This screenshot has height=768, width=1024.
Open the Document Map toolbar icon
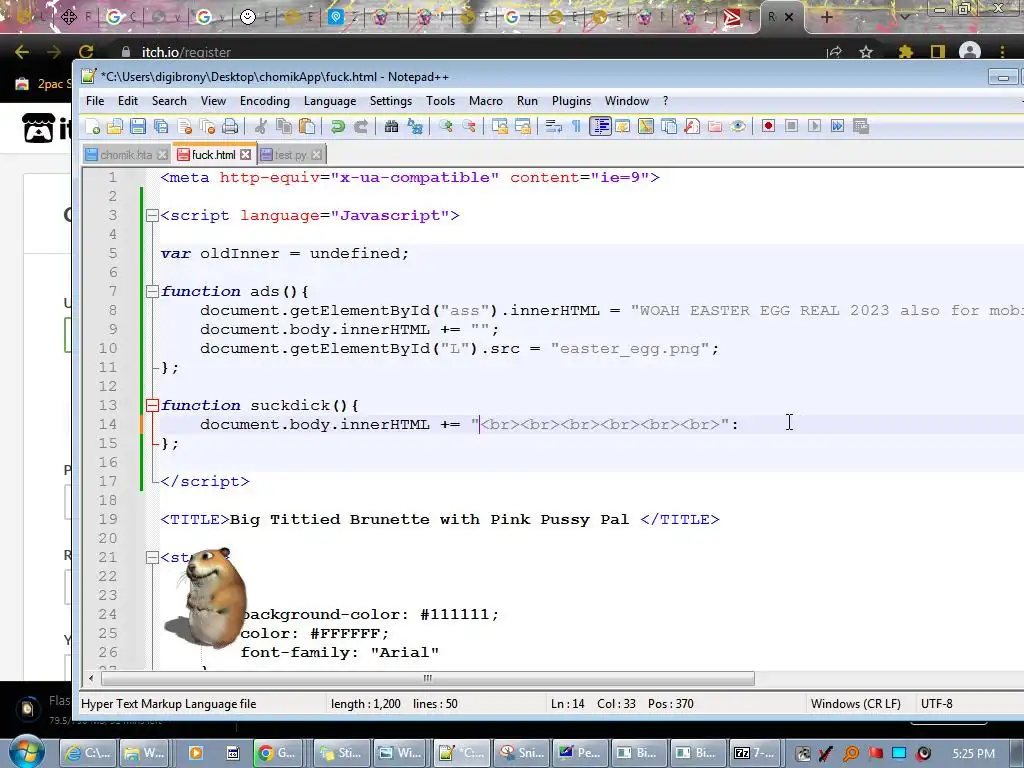pos(646,126)
